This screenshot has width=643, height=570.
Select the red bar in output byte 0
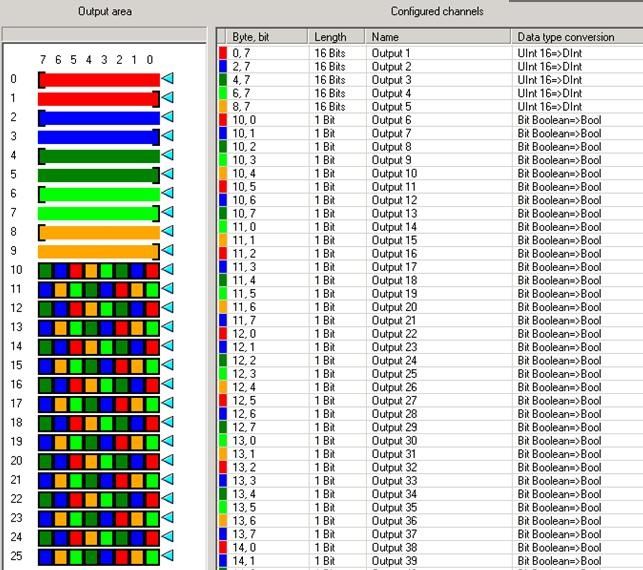click(x=99, y=80)
